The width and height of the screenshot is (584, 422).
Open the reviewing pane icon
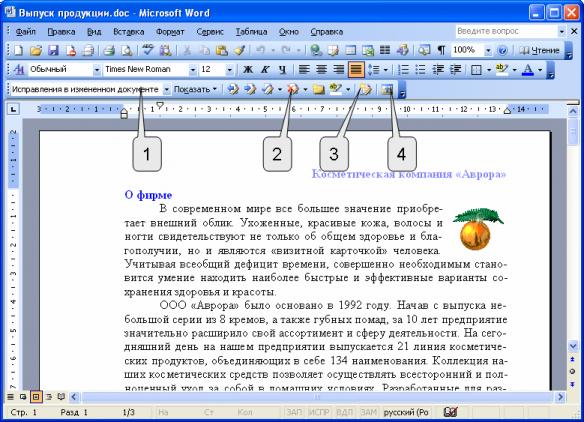(387, 89)
